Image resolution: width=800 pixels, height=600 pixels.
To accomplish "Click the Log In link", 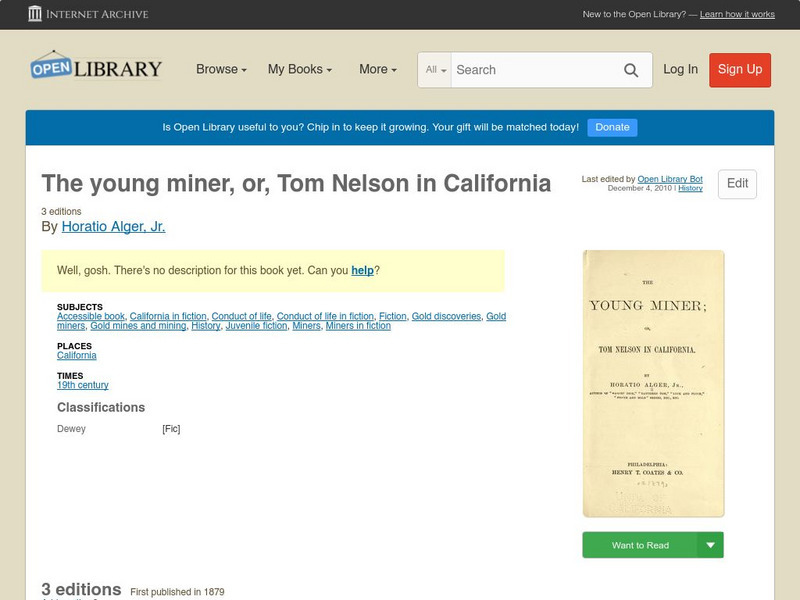I will click(x=680, y=69).
